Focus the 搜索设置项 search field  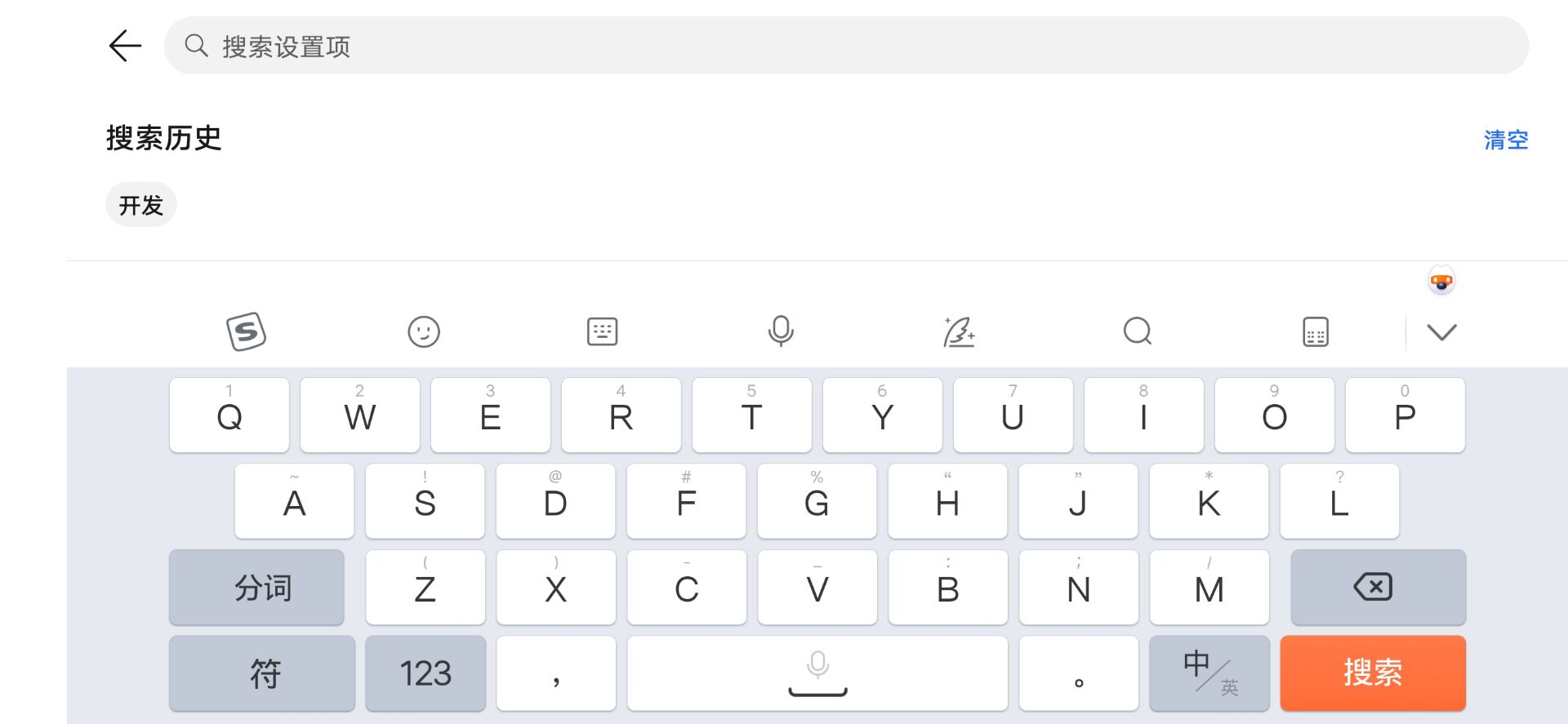(x=846, y=46)
